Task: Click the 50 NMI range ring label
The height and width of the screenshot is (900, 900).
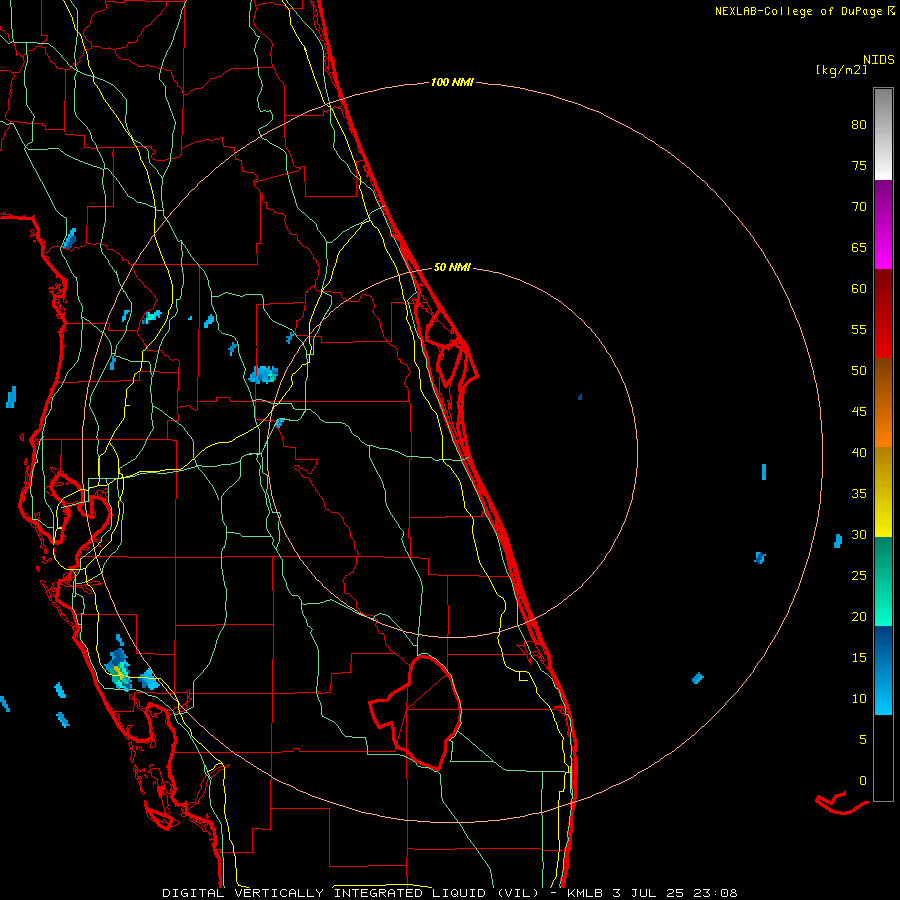Action: [x=452, y=267]
